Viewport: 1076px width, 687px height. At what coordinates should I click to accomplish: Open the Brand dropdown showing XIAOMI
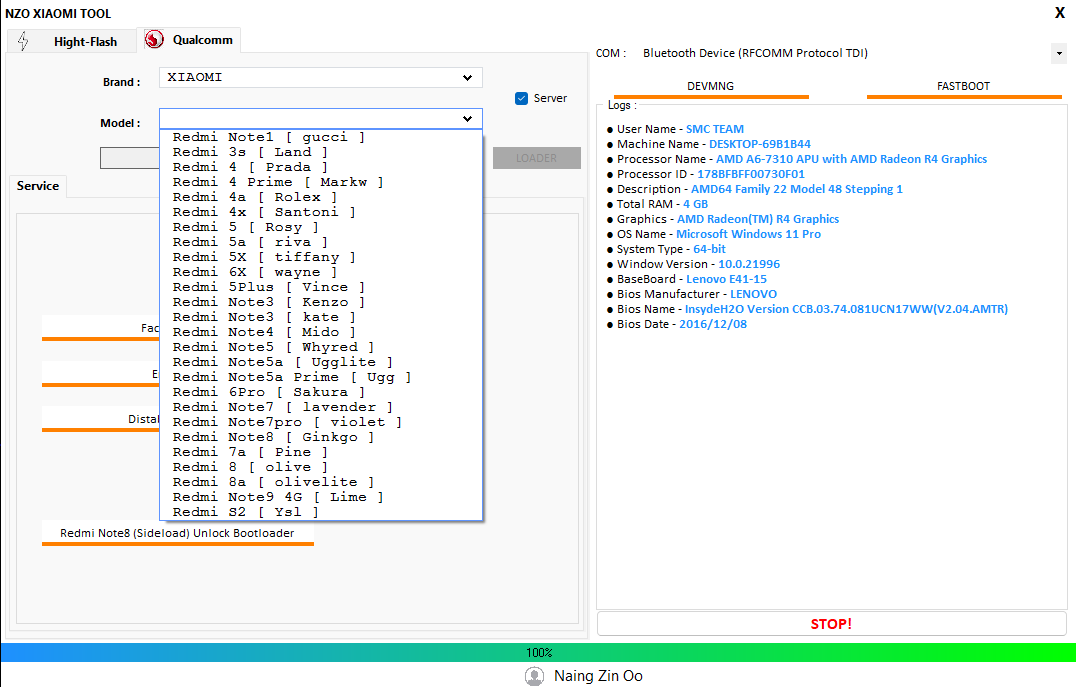320,78
